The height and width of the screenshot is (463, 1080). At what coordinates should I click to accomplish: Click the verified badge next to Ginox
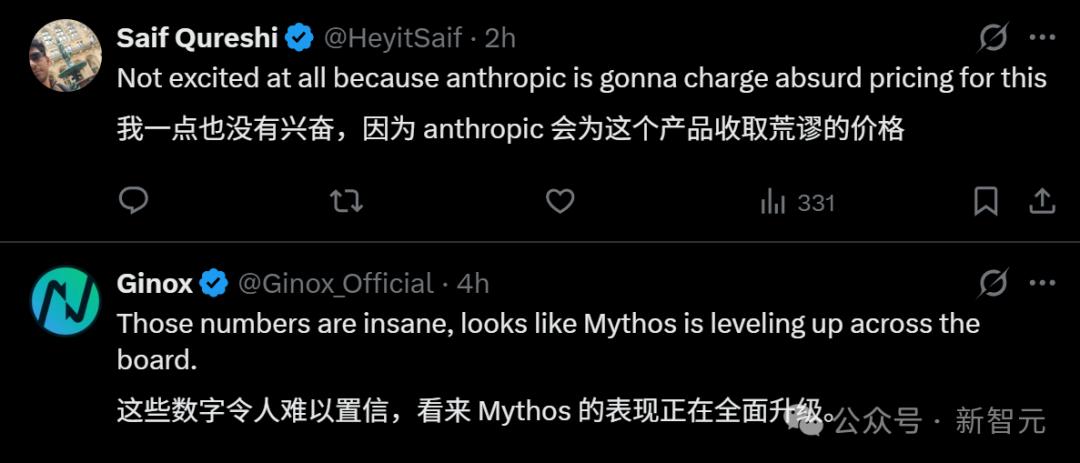(x=214, y=284)
